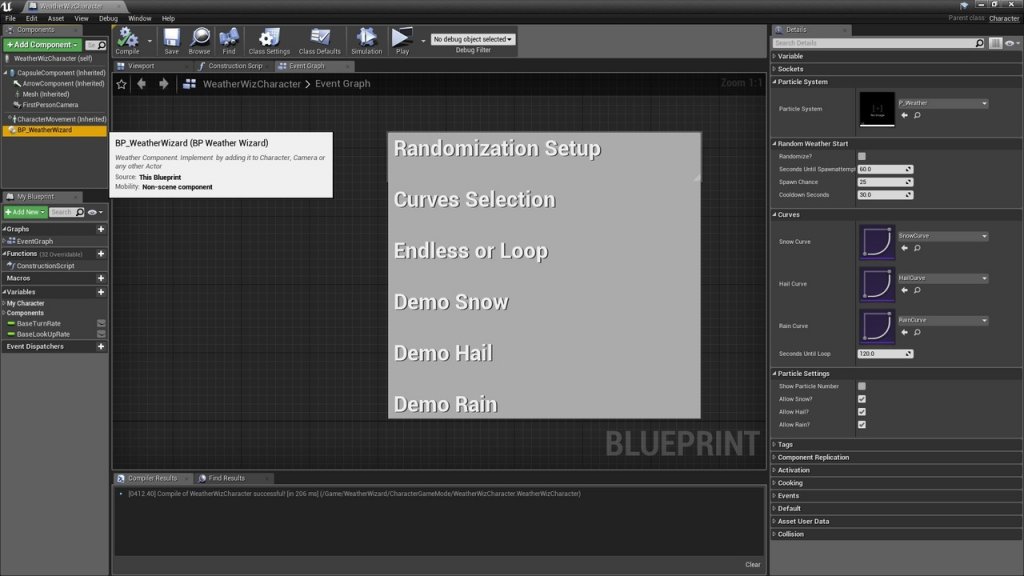Navigate back with the left arrow in graph
The width and height of the screenshot is (1024, 576).
142,84
